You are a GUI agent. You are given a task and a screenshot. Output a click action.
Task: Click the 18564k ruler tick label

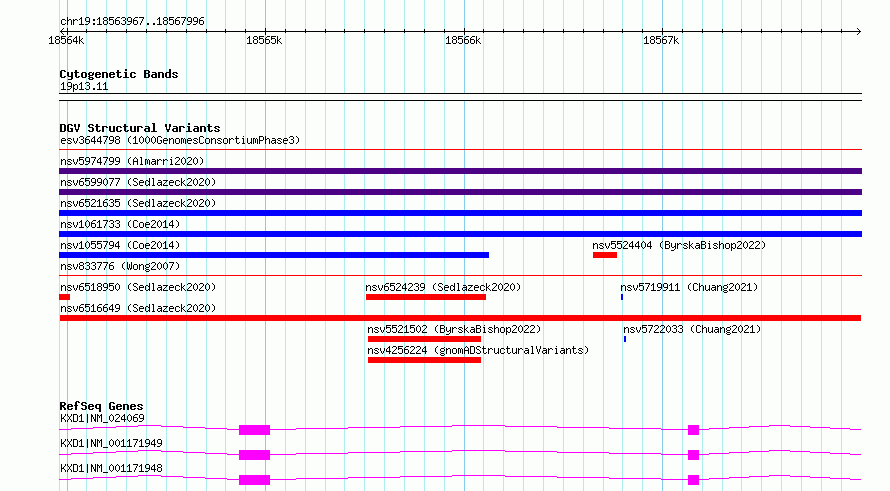pos(66,40)
